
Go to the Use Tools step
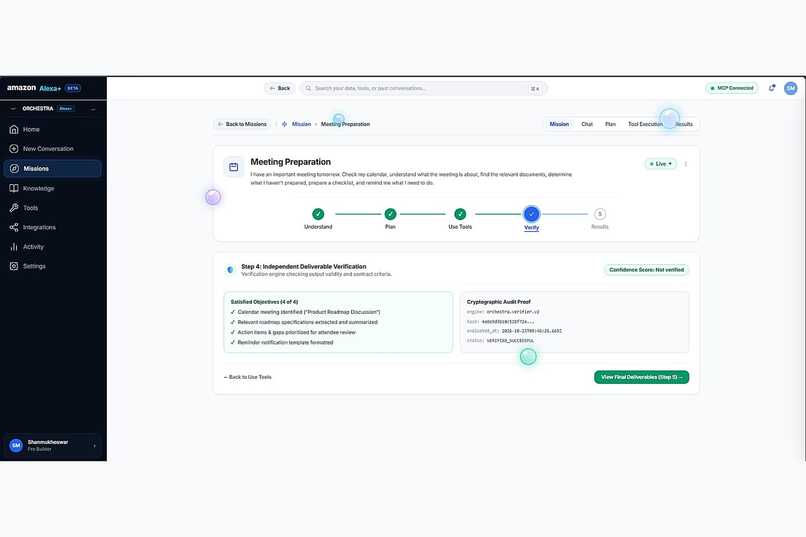460,214
